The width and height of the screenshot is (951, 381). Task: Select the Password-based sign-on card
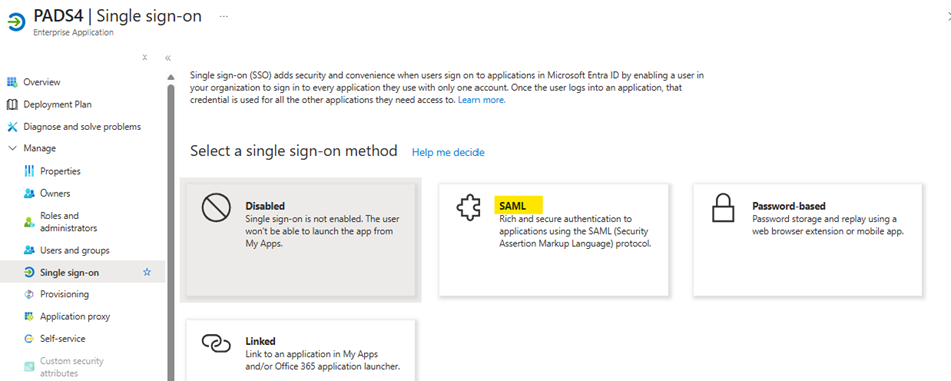pyautogui.click(x=808, y=240)
